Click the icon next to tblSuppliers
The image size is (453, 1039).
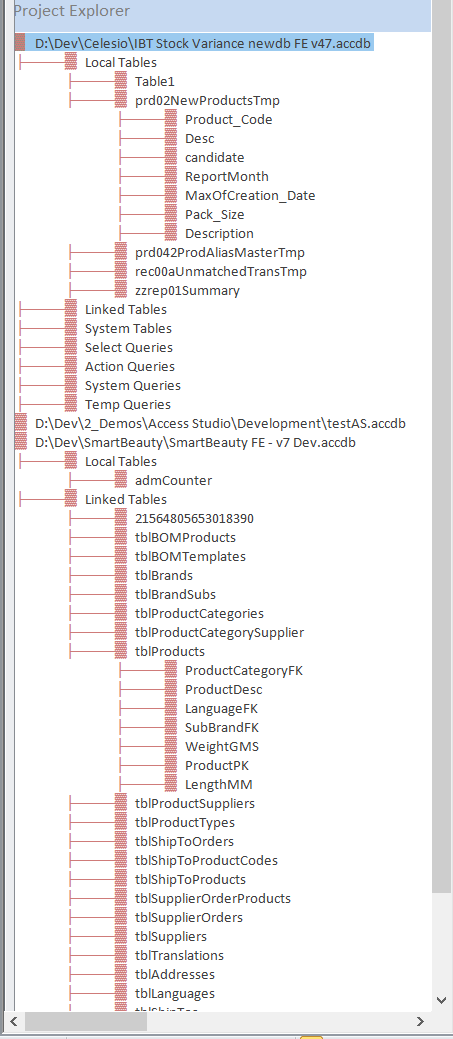pyautogui.click(x=121, y=936)
